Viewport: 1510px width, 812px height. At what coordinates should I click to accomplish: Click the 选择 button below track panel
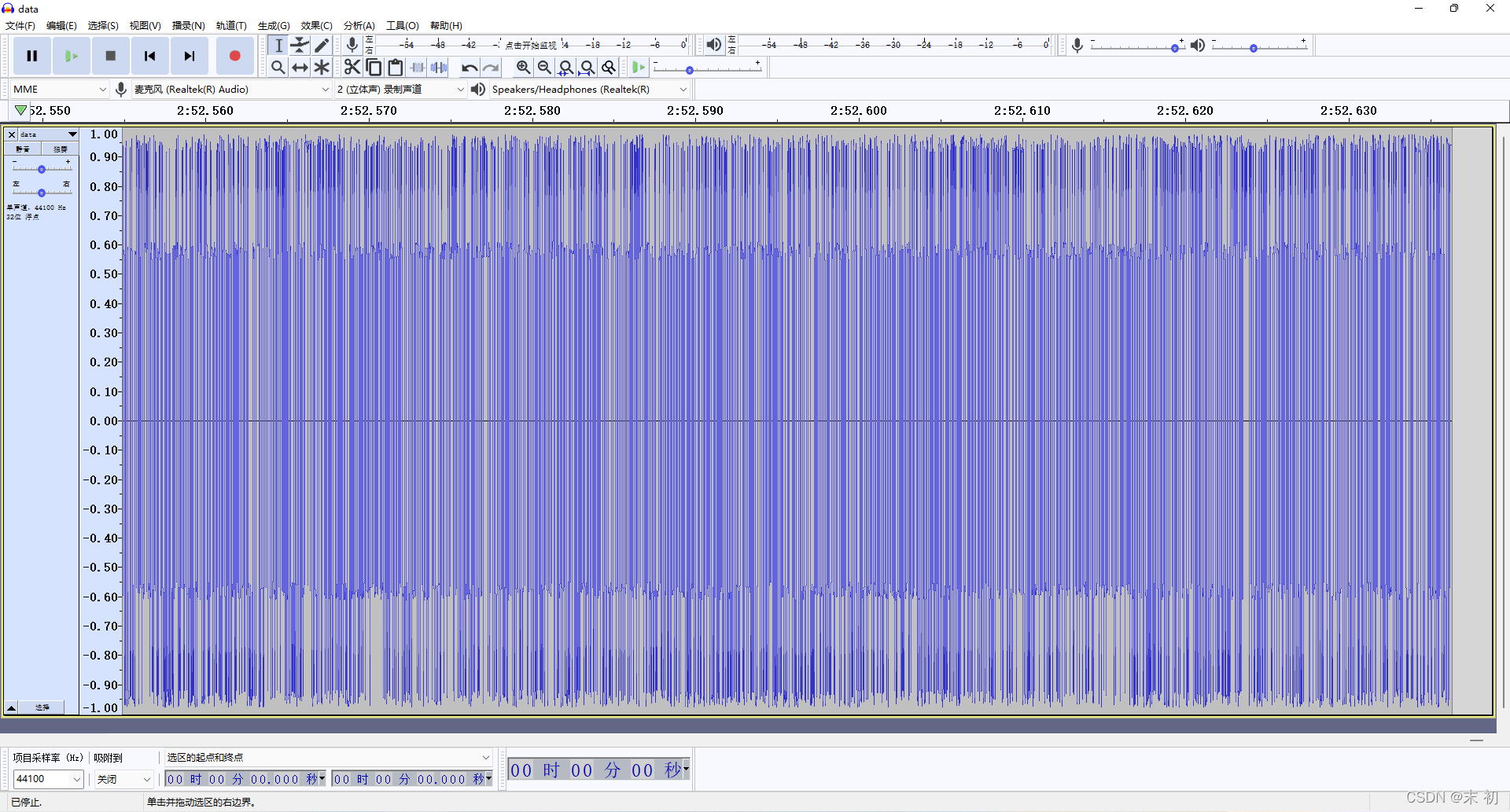42,707
